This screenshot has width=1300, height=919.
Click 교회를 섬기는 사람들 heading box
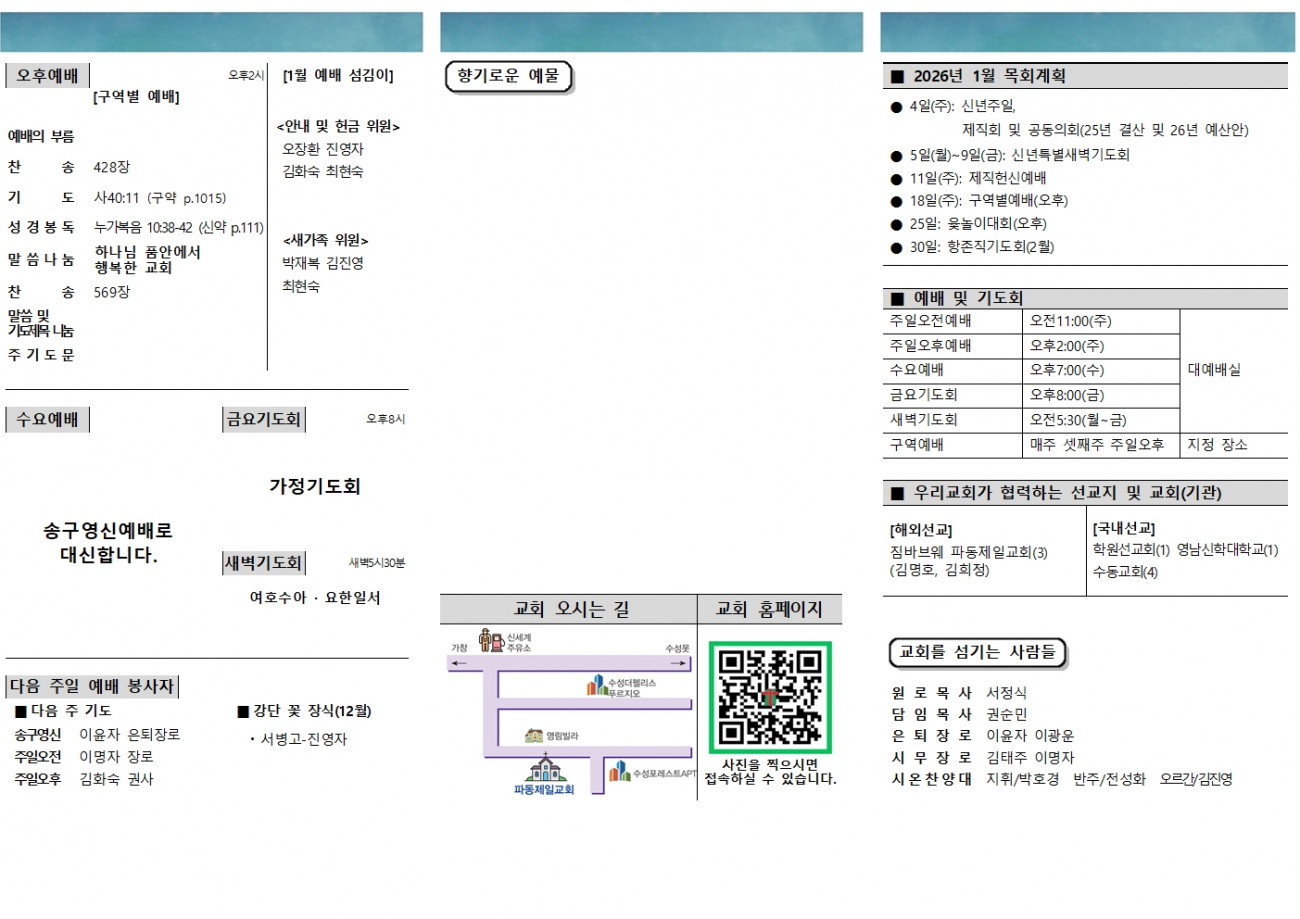pyautogui.click(x=978, y=652)
